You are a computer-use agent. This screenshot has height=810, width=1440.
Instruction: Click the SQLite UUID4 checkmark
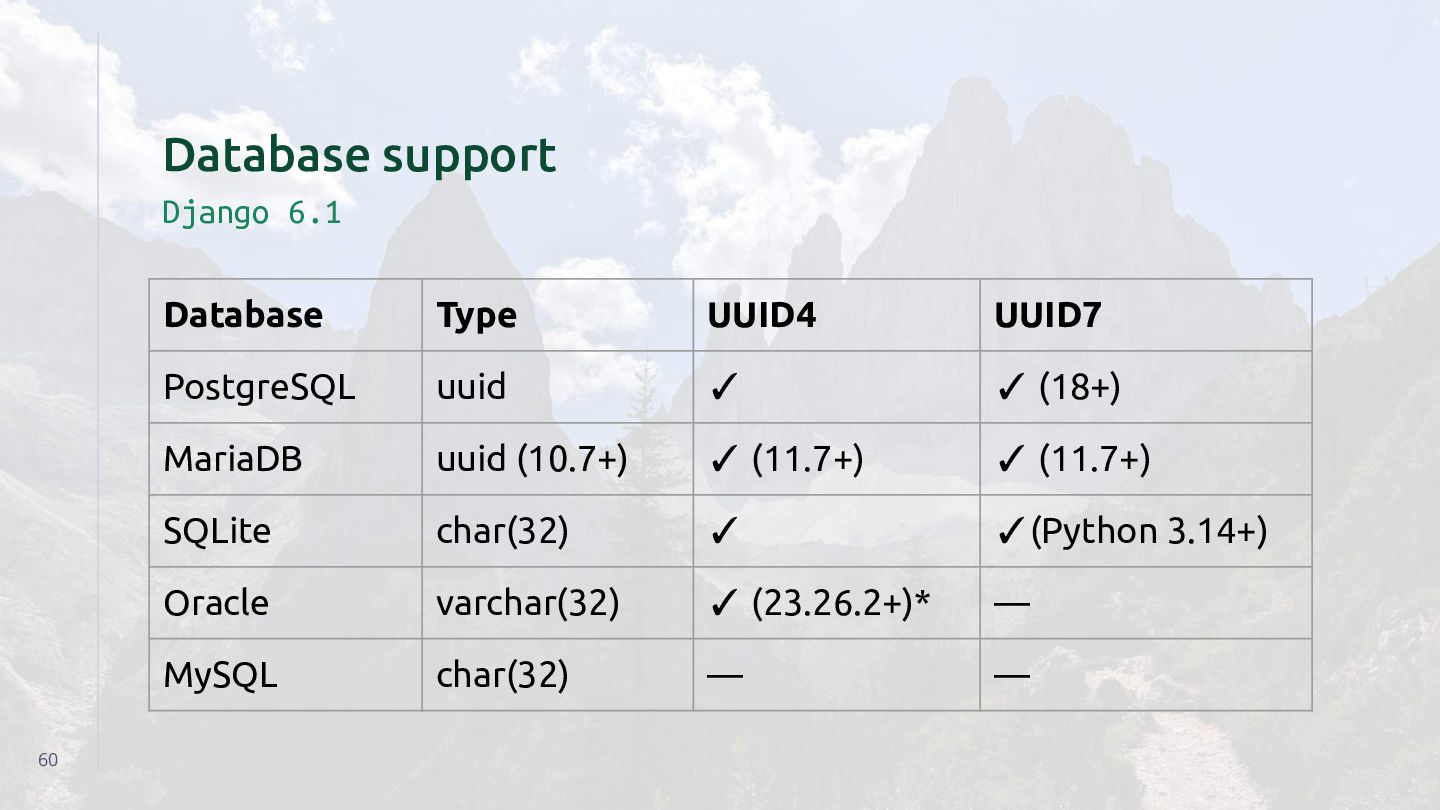(723, 532)
